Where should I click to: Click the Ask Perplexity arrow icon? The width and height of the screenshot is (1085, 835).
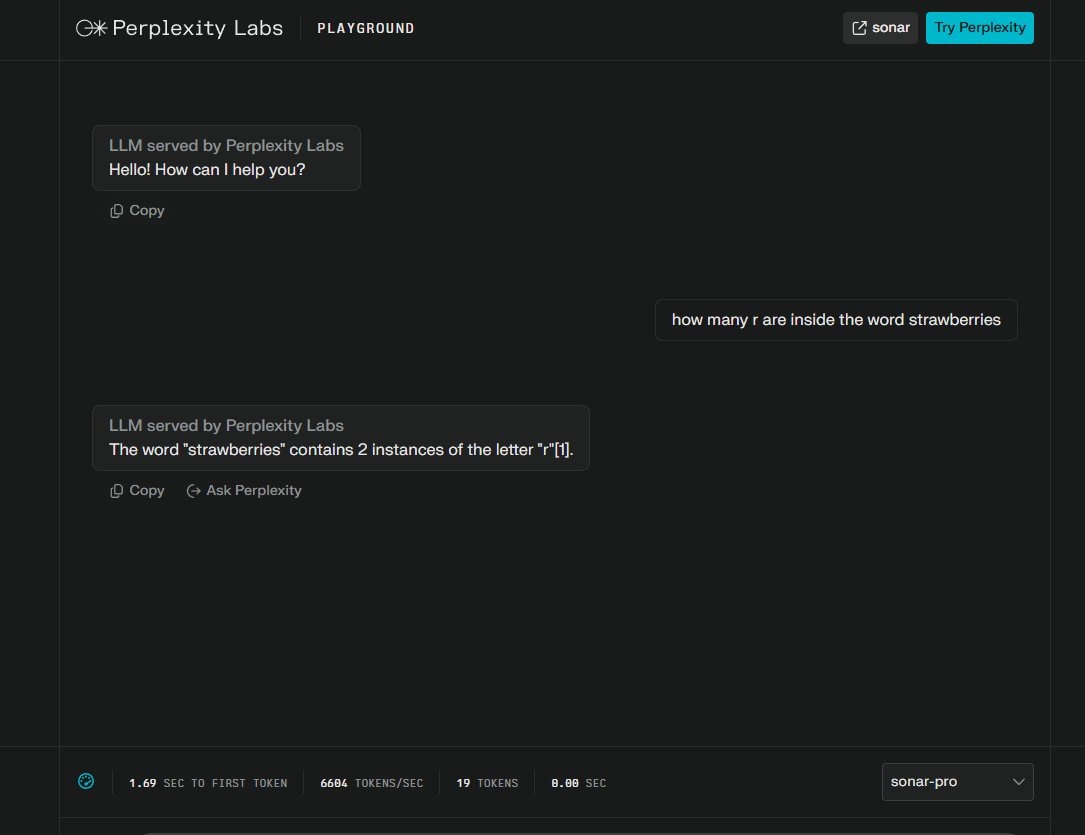pyautogui.click(x=194, y=490)
